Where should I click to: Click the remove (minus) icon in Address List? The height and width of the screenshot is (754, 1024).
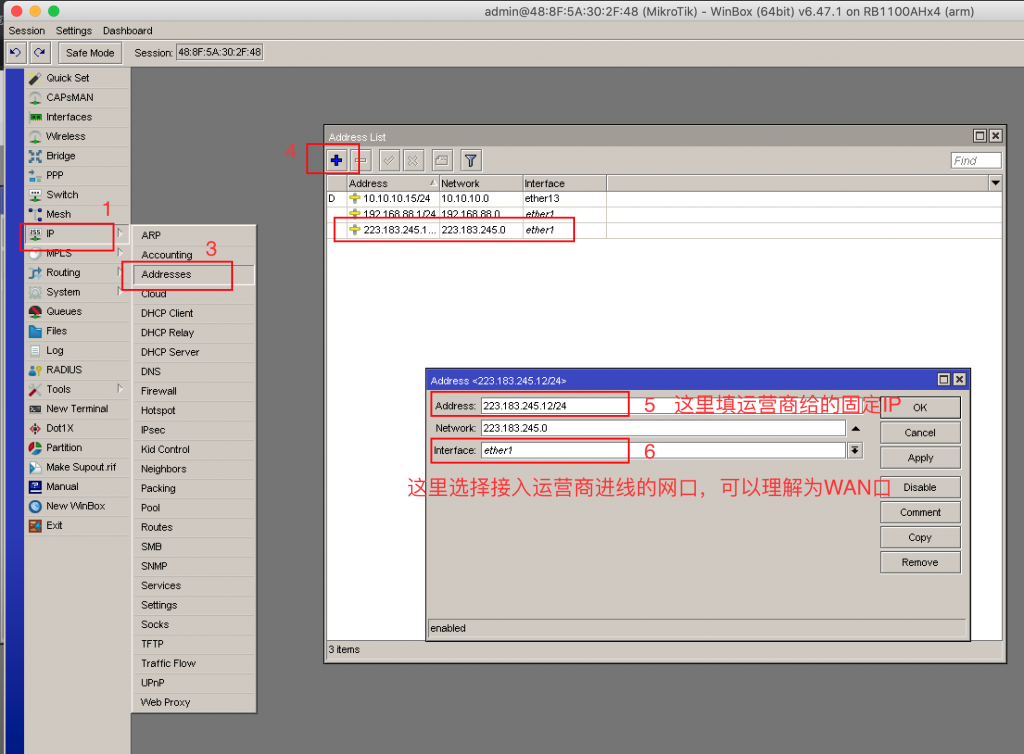360,160
